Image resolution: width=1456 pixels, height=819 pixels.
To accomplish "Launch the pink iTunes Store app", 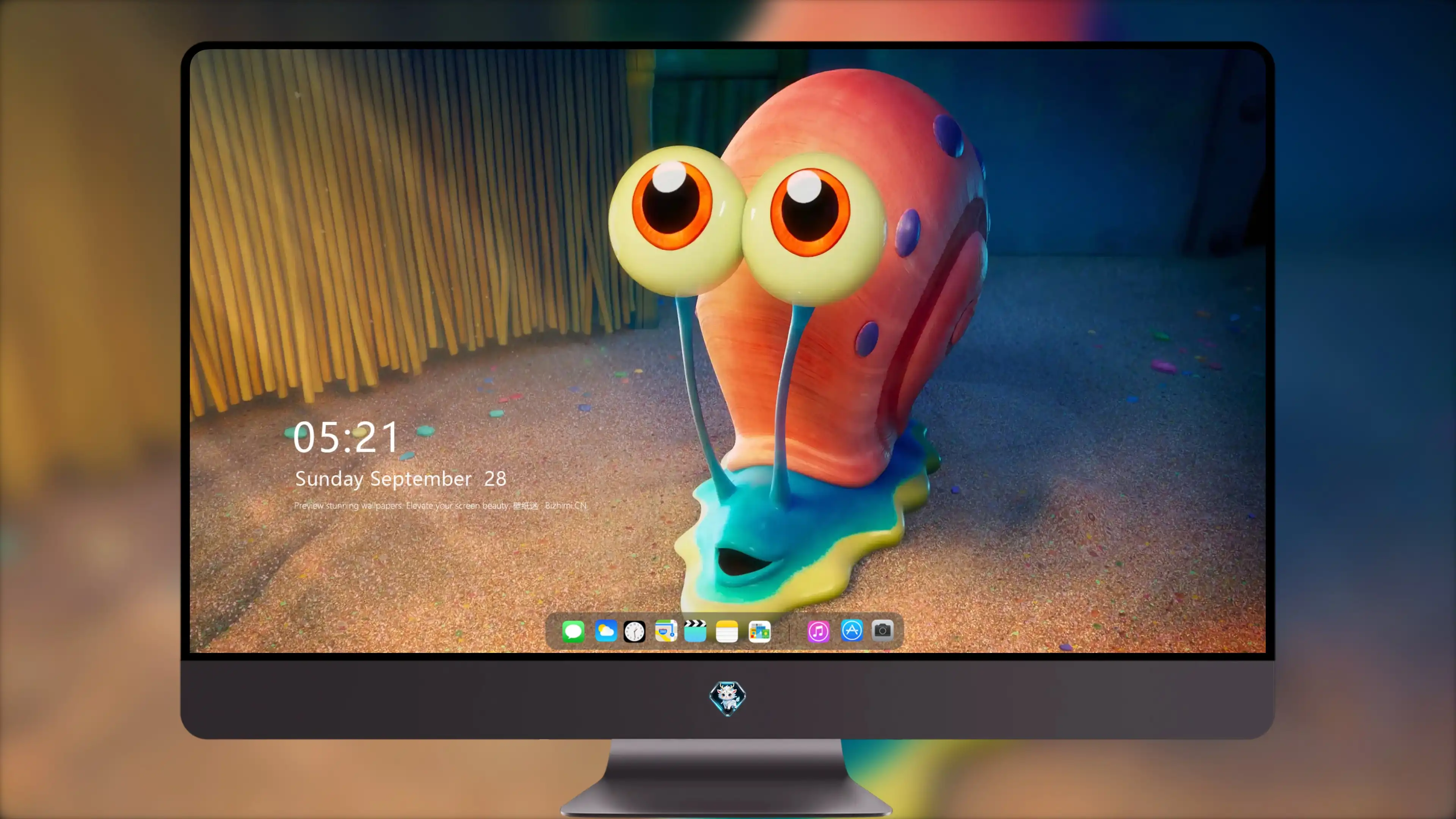I will pos(819,631).
